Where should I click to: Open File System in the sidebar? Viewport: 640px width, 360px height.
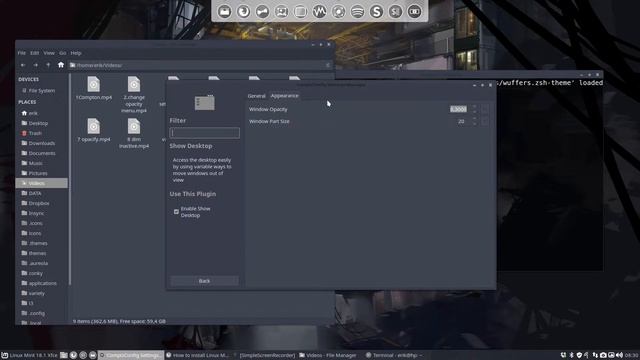pyautogui.click(x=38, y=91)
